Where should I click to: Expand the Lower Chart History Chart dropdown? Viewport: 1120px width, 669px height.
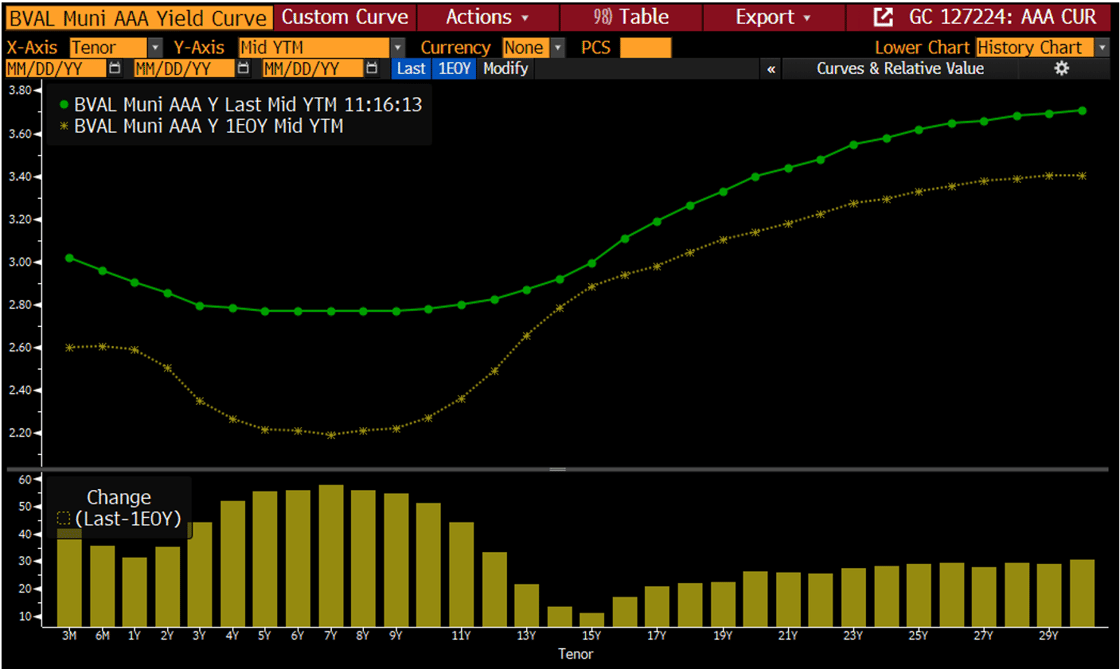[x=1102, y=48]
